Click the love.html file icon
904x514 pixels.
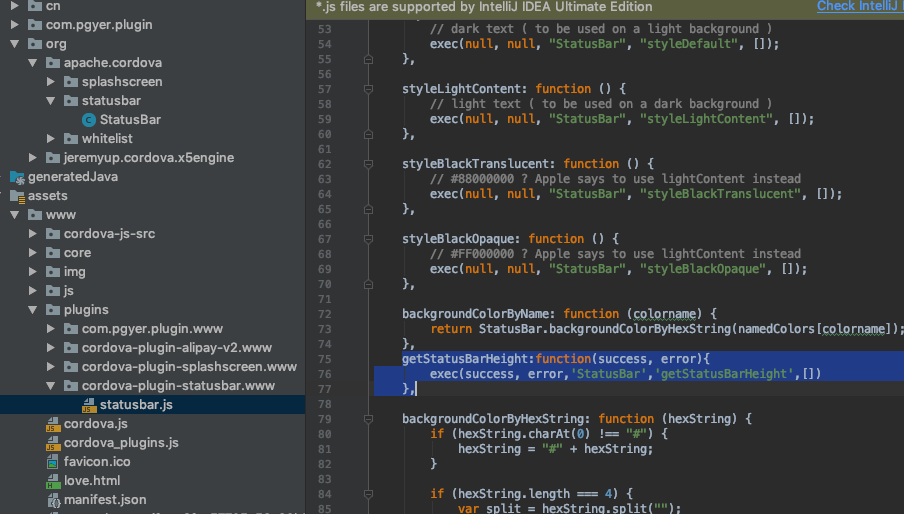(x=53, y=481)
